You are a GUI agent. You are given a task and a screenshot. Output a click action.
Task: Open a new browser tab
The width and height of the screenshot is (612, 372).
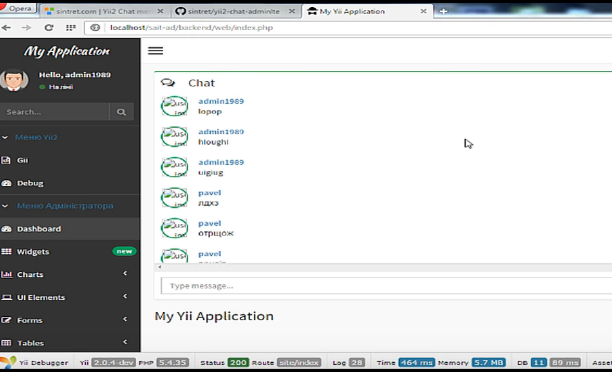[443, 11]
